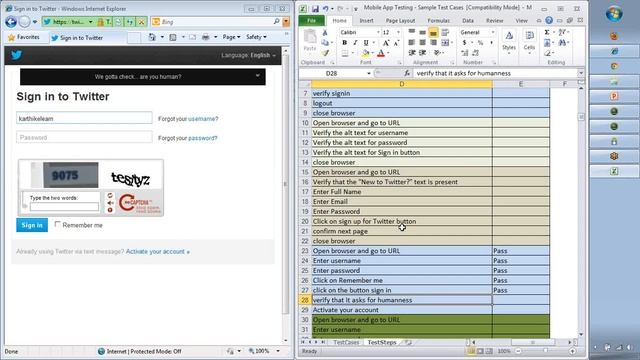Cut selection with the scissors icon
640x360 pixels.
pos(325,33)
